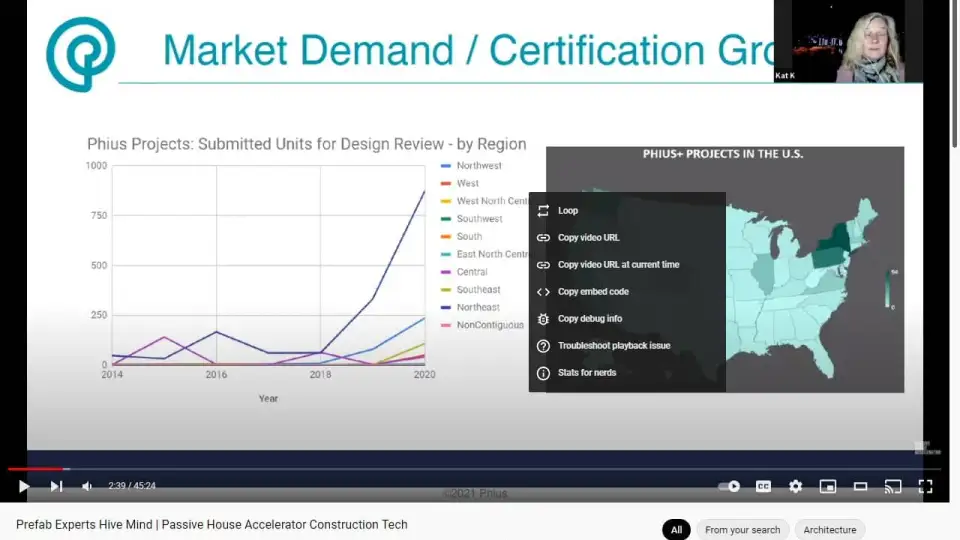Viewport: 960px width, 540px height.
Task: Choose Copy video URL option
Action: (588, 238)
